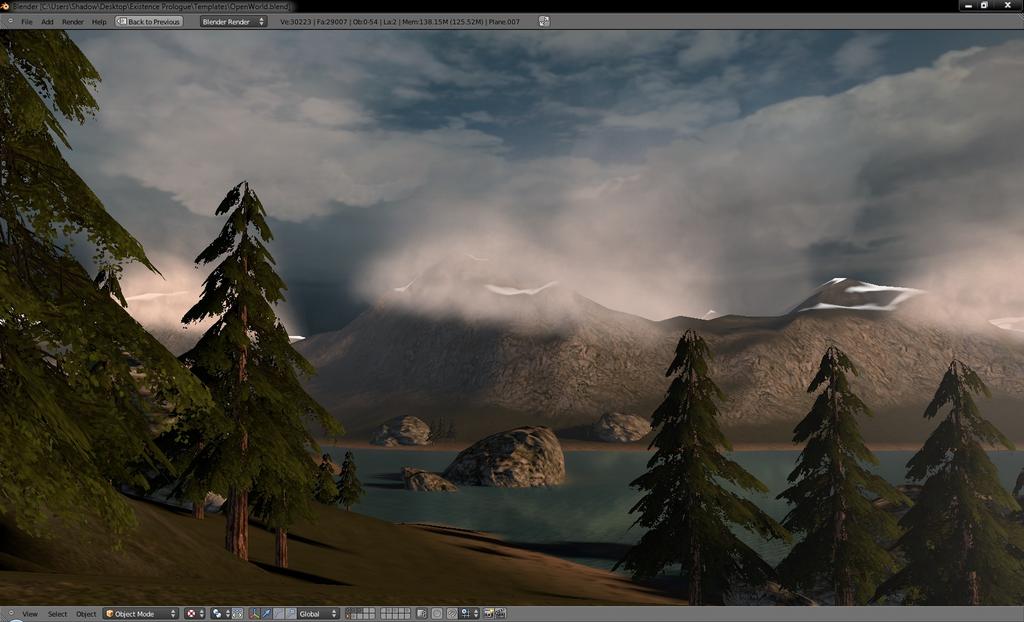Image resolution: width=1024 pixels, height=622 pixels.
Task: Click the OpenGL render image icon
Action: [x=488, y=614]
